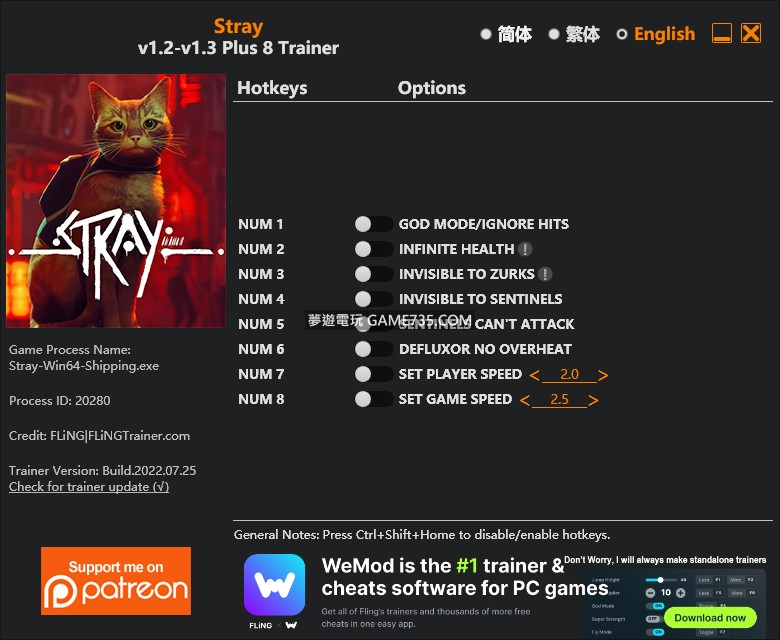The height and width of the screenshot is (640, 780).
Task: Select the 繁体 language option
Action: pyautogui.click(x=574, y=34)
